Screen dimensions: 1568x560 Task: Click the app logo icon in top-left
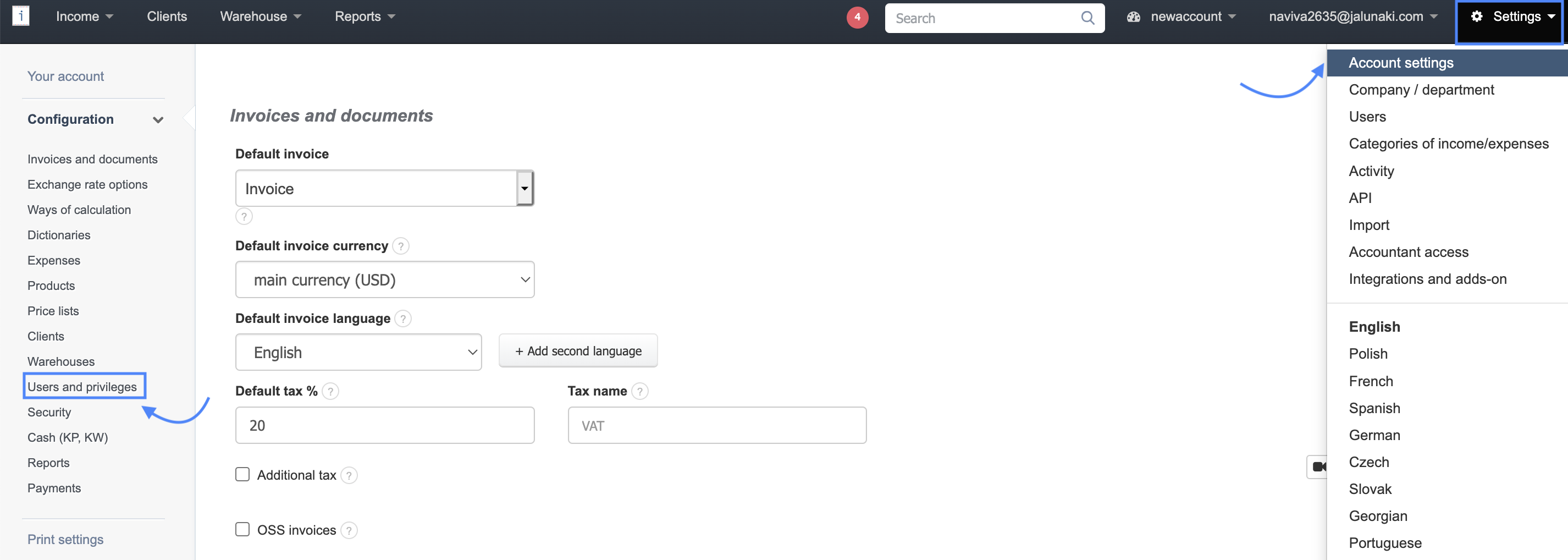21,16
